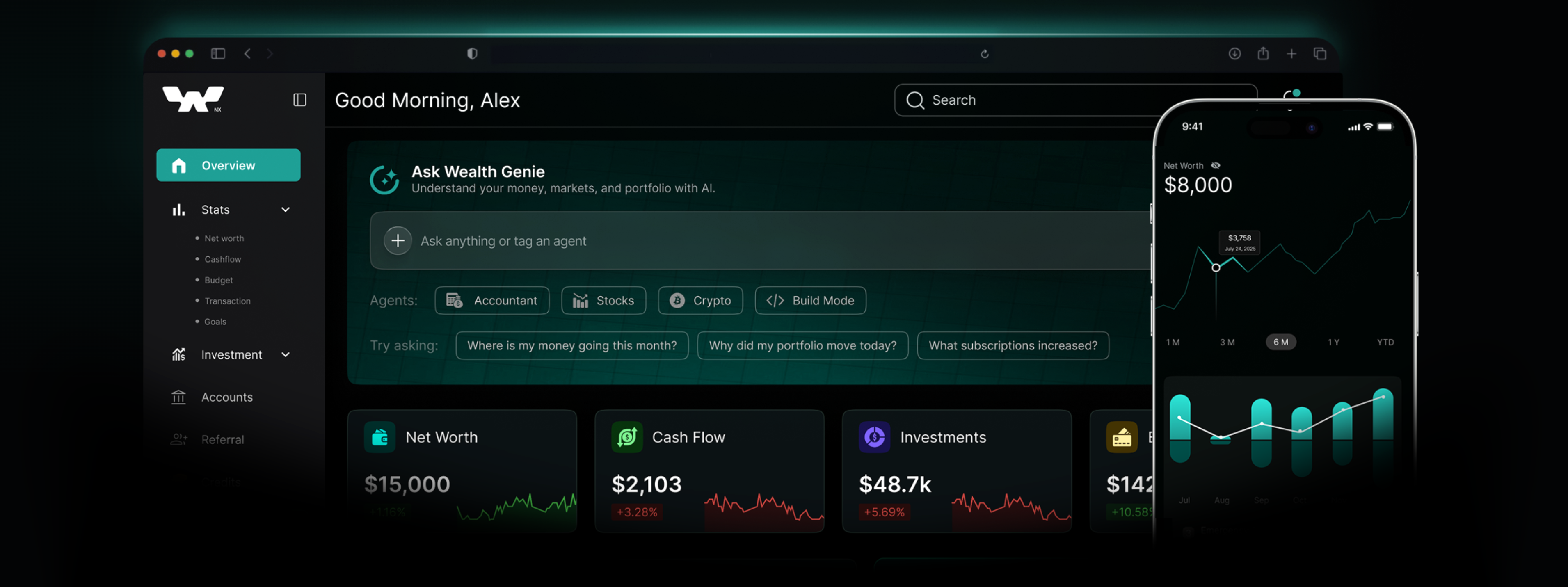
Task: Select 1 Y range on phone chart
Action: click(1333, 342)
